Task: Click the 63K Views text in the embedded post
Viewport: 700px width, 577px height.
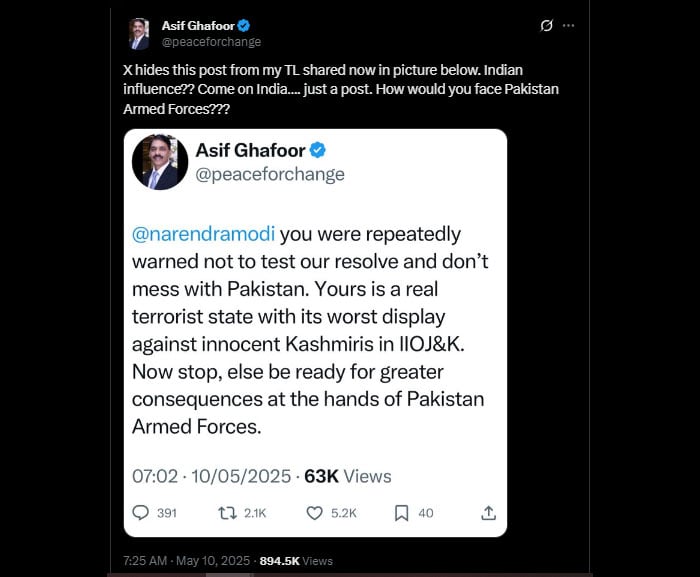Action: point(348,477)
